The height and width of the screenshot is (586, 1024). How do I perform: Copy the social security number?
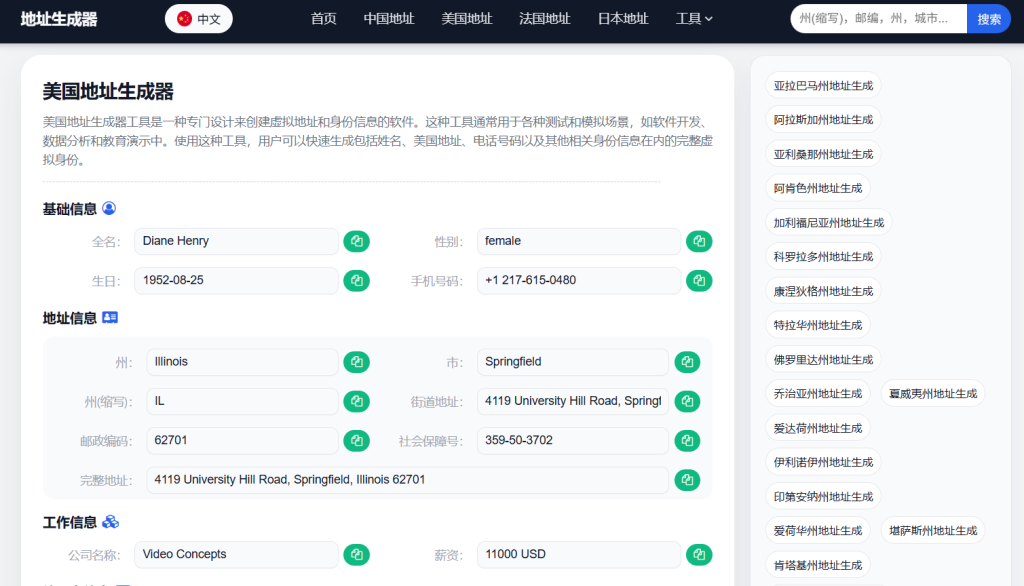tap(687, 440)
